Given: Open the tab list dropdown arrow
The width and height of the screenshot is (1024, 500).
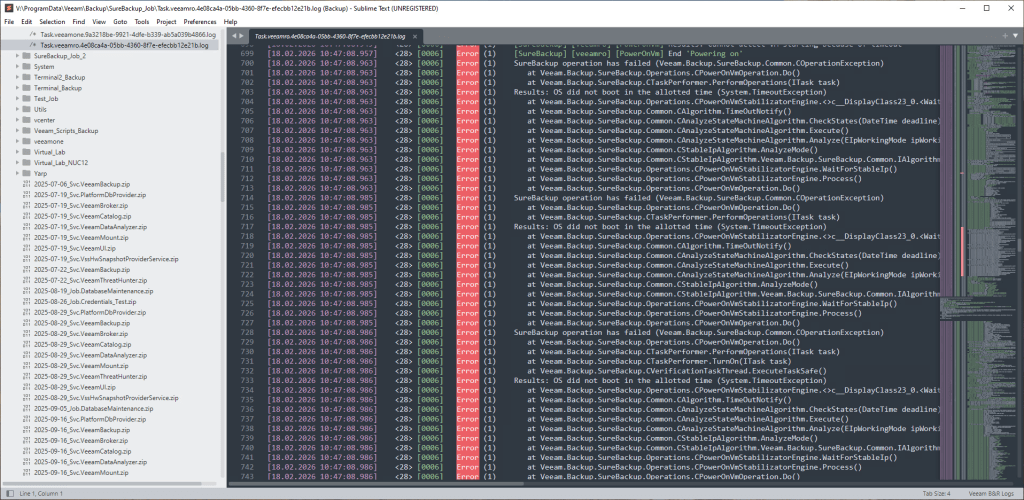Looking at the screenshot, I should [x=1015, y=35].
